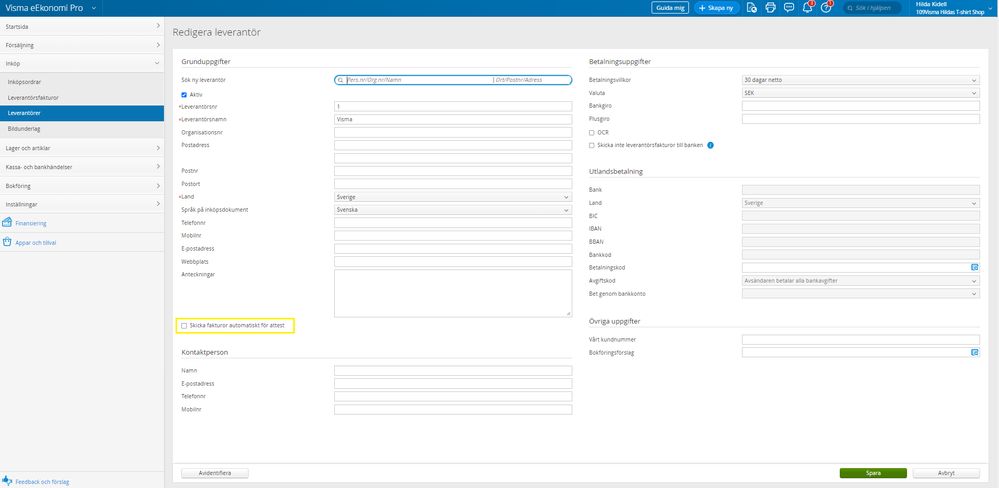999x488 pixels.
Task: Click the Organisationsnr input field
Action: 453,132
